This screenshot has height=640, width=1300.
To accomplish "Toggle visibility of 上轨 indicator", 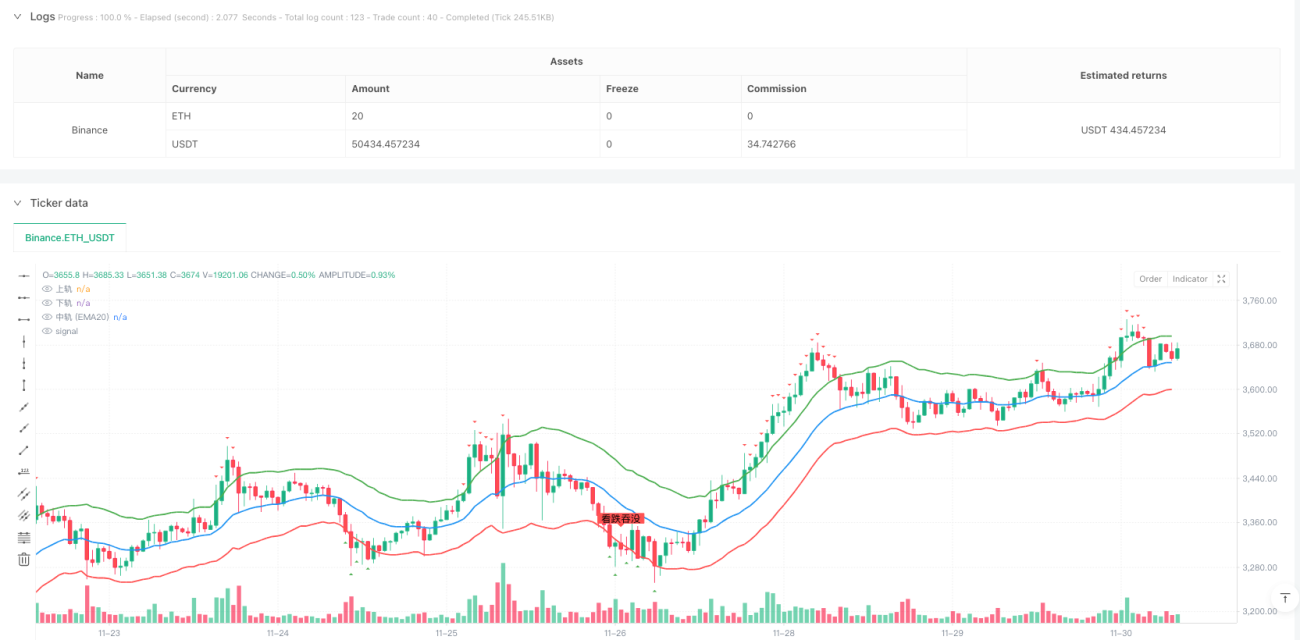I will coord(47,289).
